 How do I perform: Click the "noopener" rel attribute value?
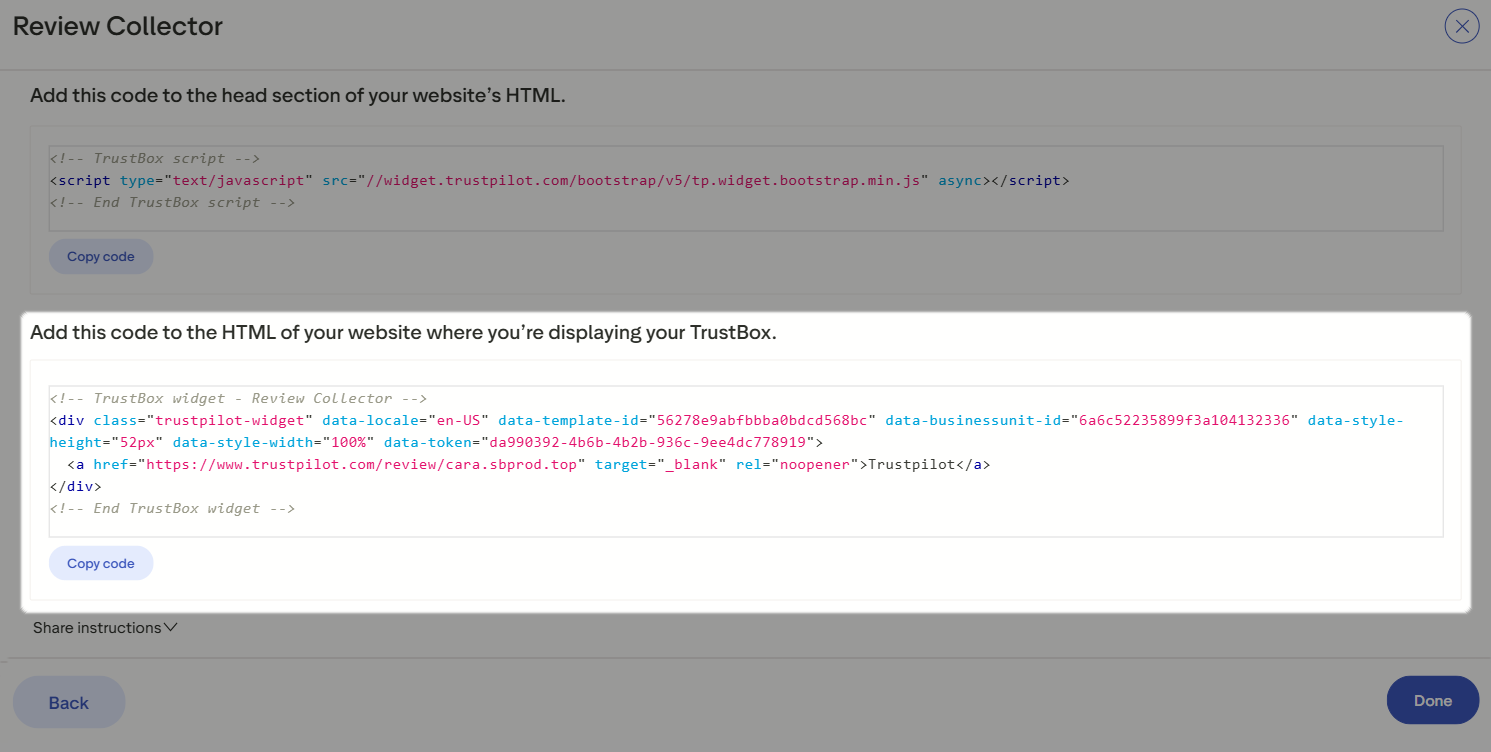[x=813, y=465]
